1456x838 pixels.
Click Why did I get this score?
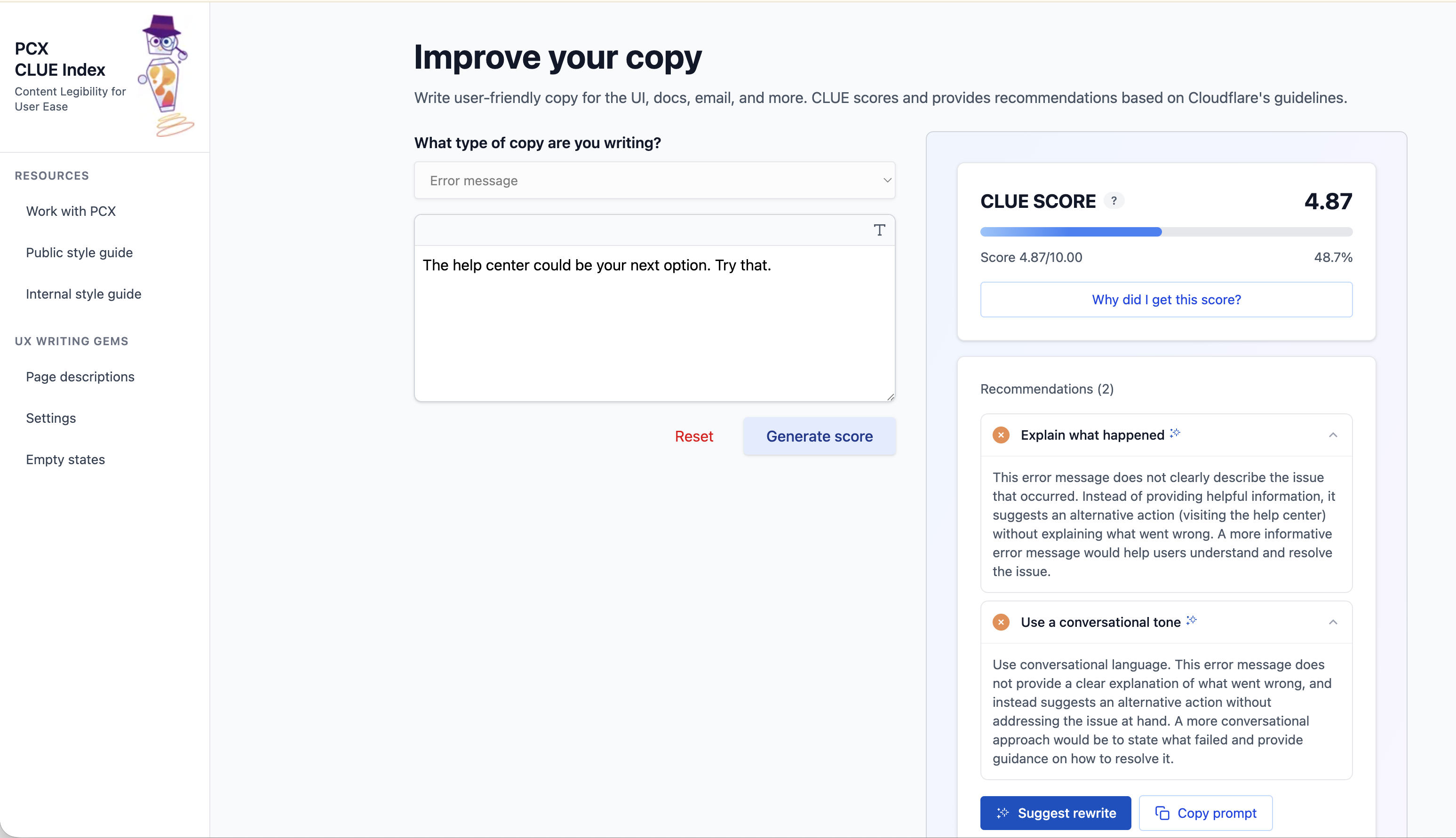coord(1166,299)
